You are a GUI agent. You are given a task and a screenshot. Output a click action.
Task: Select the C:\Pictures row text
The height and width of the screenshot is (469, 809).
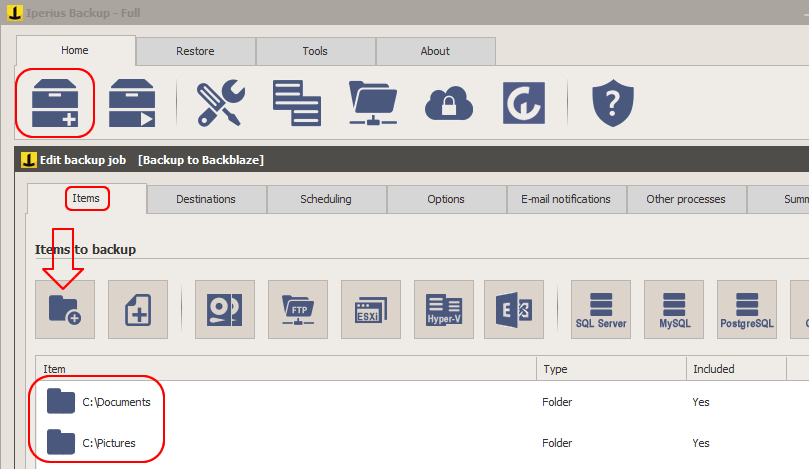(x=109, y=443)
